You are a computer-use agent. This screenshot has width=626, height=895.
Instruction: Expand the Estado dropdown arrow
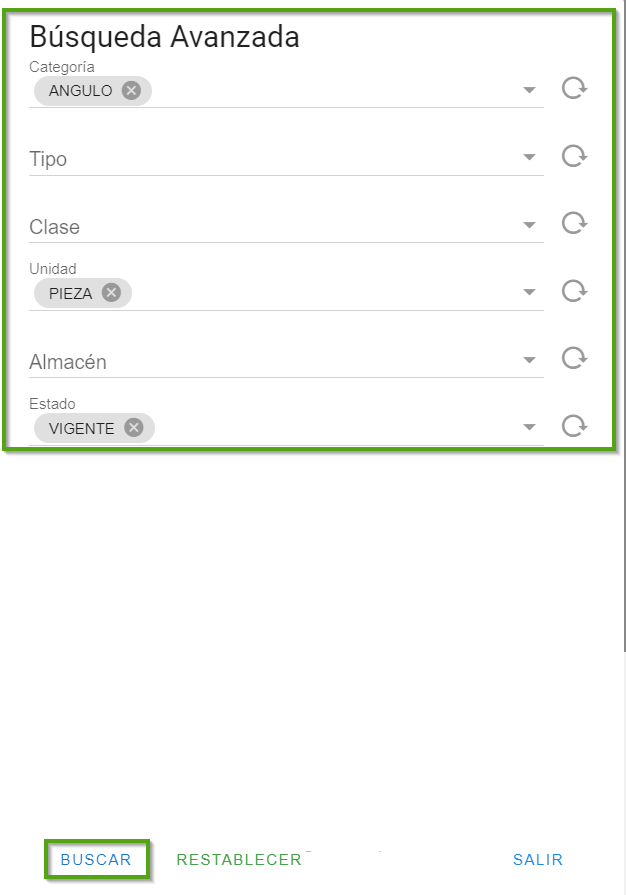tap(530, 428)
